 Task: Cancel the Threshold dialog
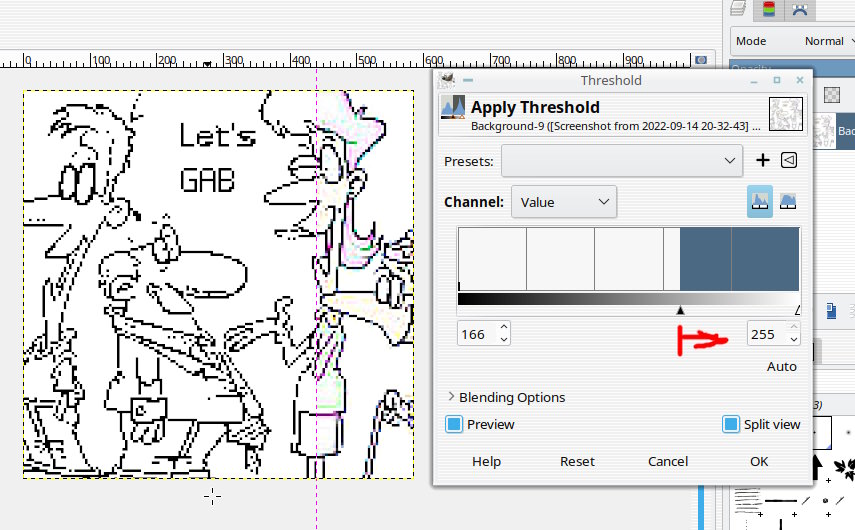coord(667,461)
